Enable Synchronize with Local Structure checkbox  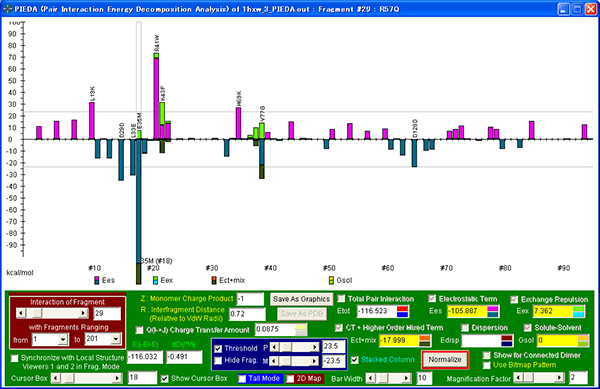(x=15, y=358)
